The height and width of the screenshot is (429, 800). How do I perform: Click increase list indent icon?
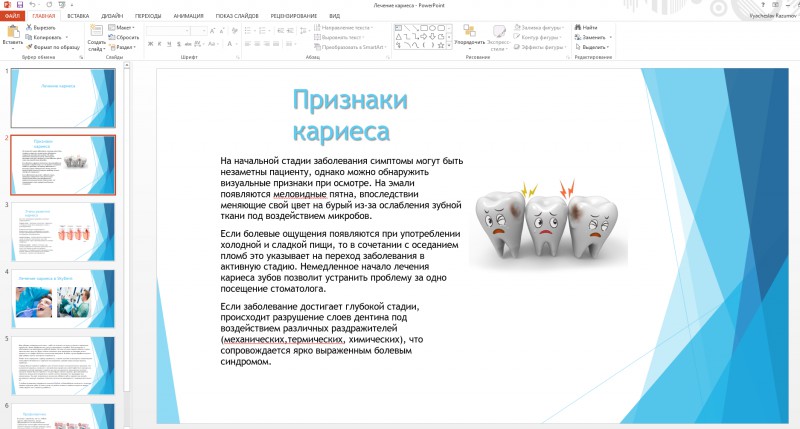[x=290, y=31]
